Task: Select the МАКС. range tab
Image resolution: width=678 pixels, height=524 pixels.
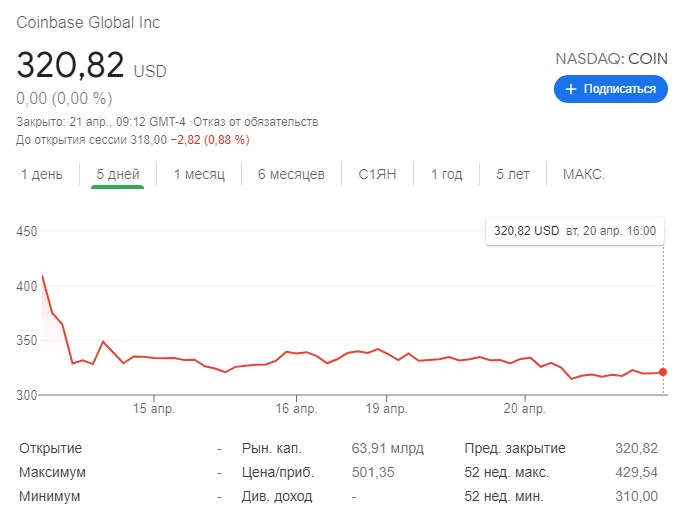Action: pos(584,174)
